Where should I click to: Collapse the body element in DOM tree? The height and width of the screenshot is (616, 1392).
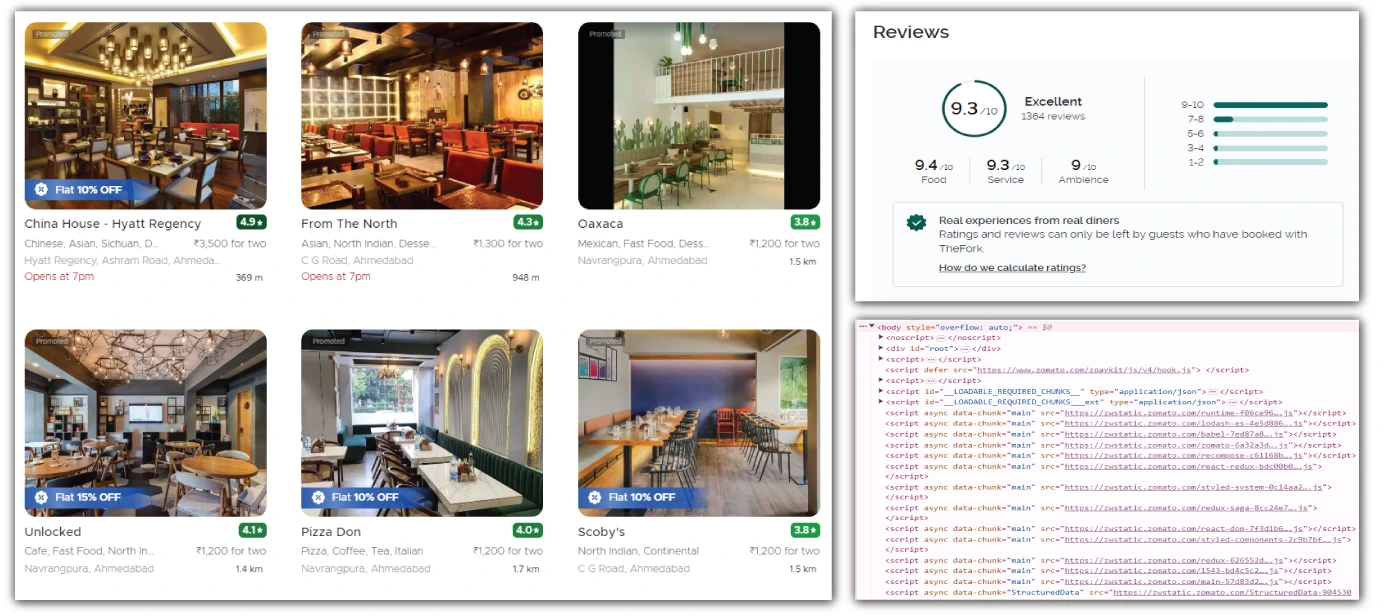click(872, 327)
